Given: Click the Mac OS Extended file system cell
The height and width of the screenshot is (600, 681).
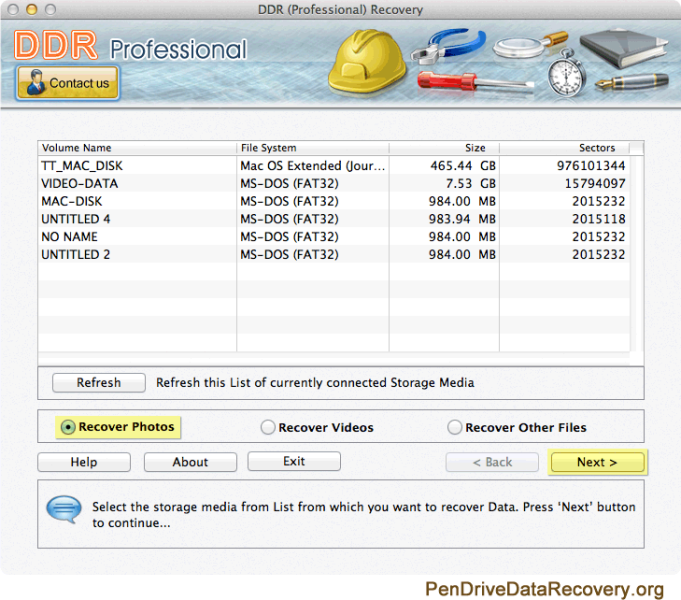Looking at the screenshot, I should (x=313, y=166).
